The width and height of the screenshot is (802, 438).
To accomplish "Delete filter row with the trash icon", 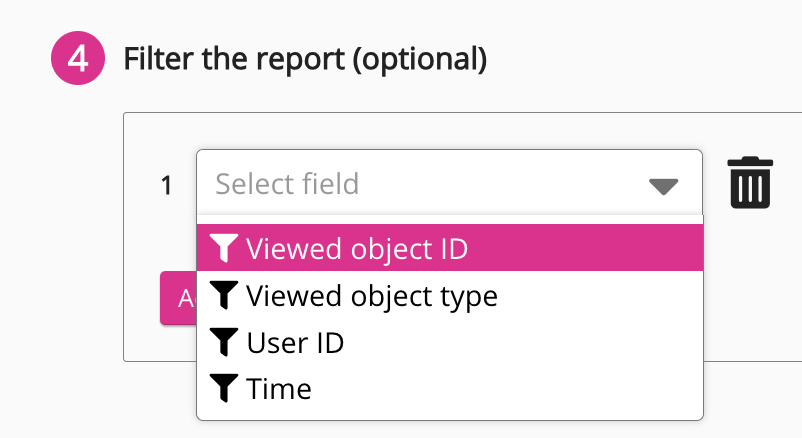I will point(750,183).
